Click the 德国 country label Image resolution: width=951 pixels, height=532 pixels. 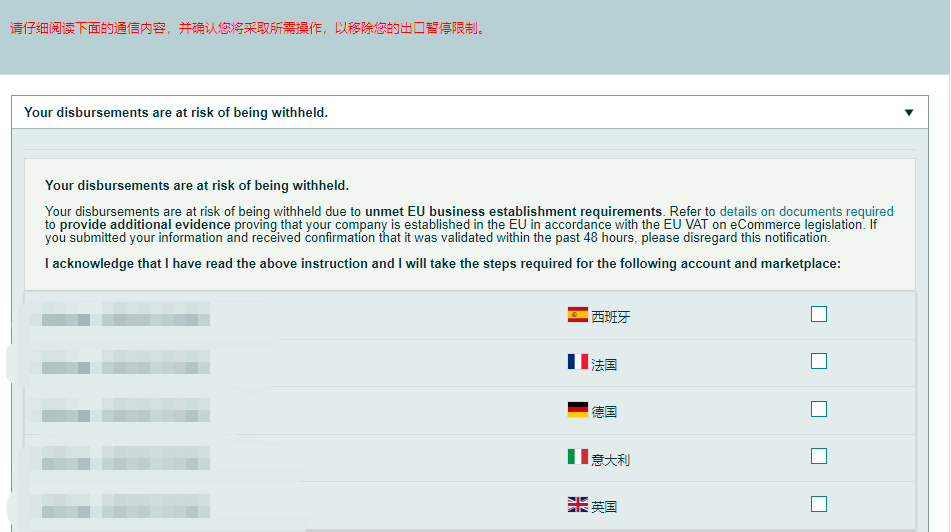click(x=604, y=412)
